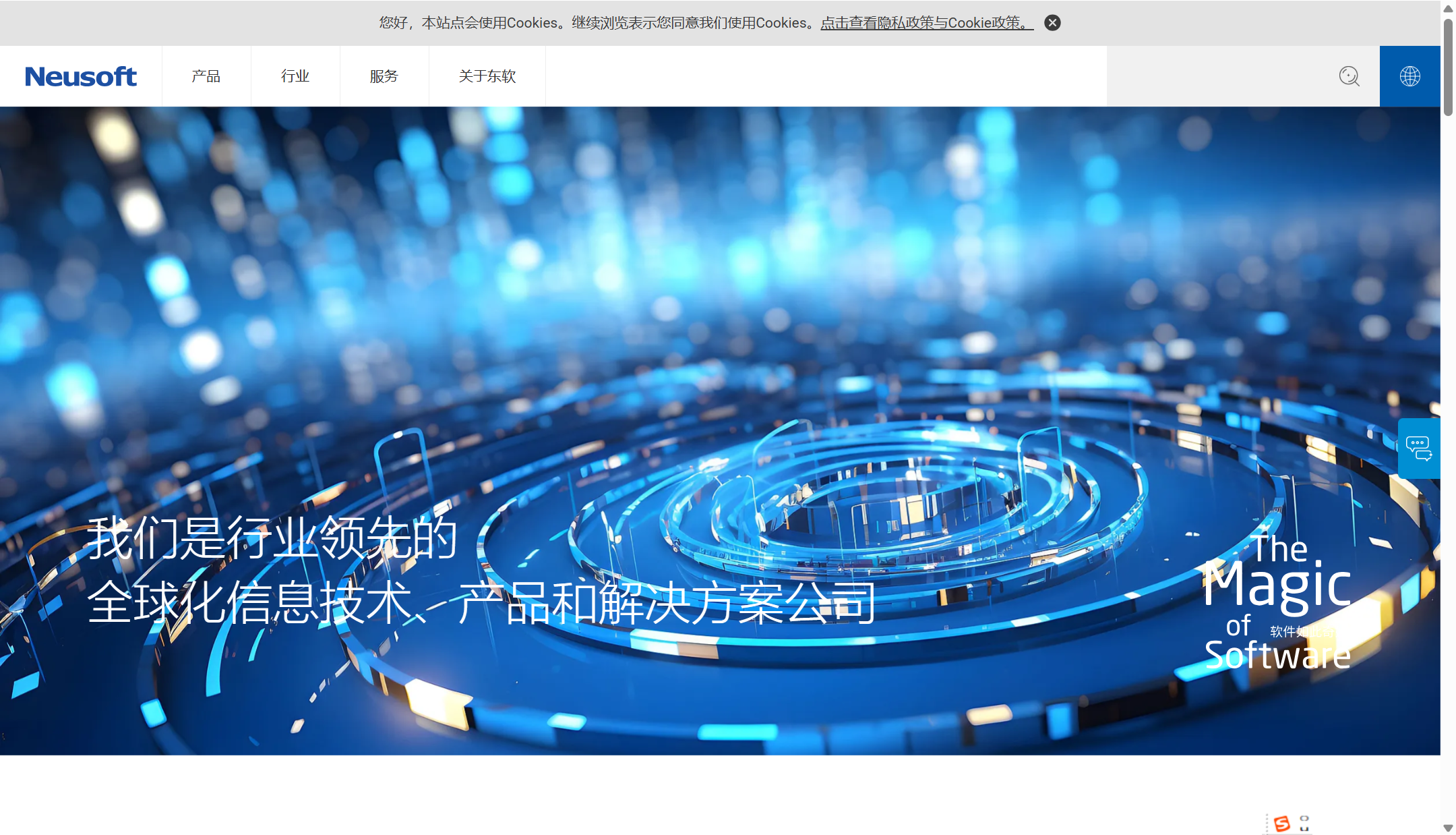Click the scrollbar down arrow
This screenshot has height=835, width=1456.
click(x=1447, y=828)
